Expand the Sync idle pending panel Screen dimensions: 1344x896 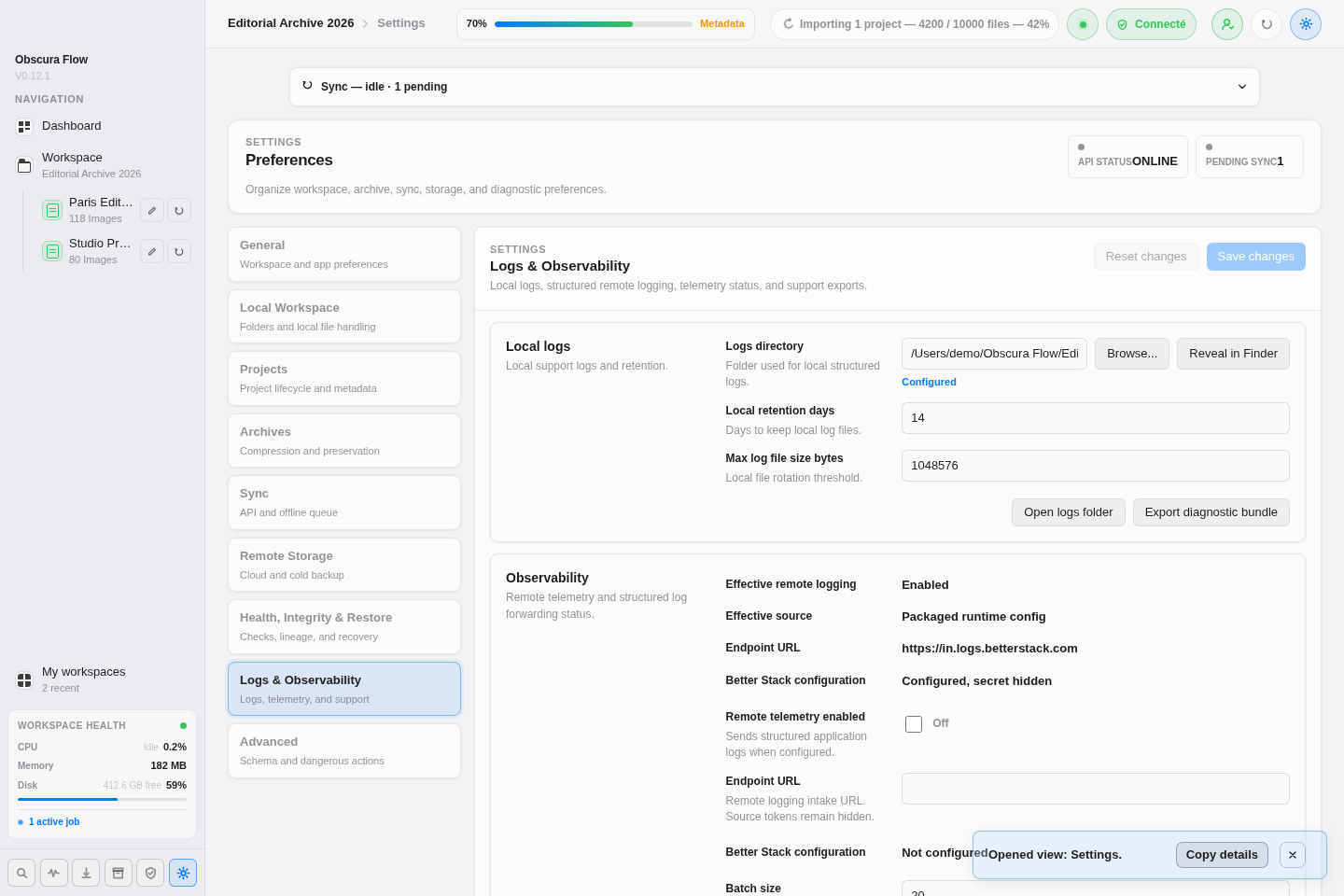775,87
